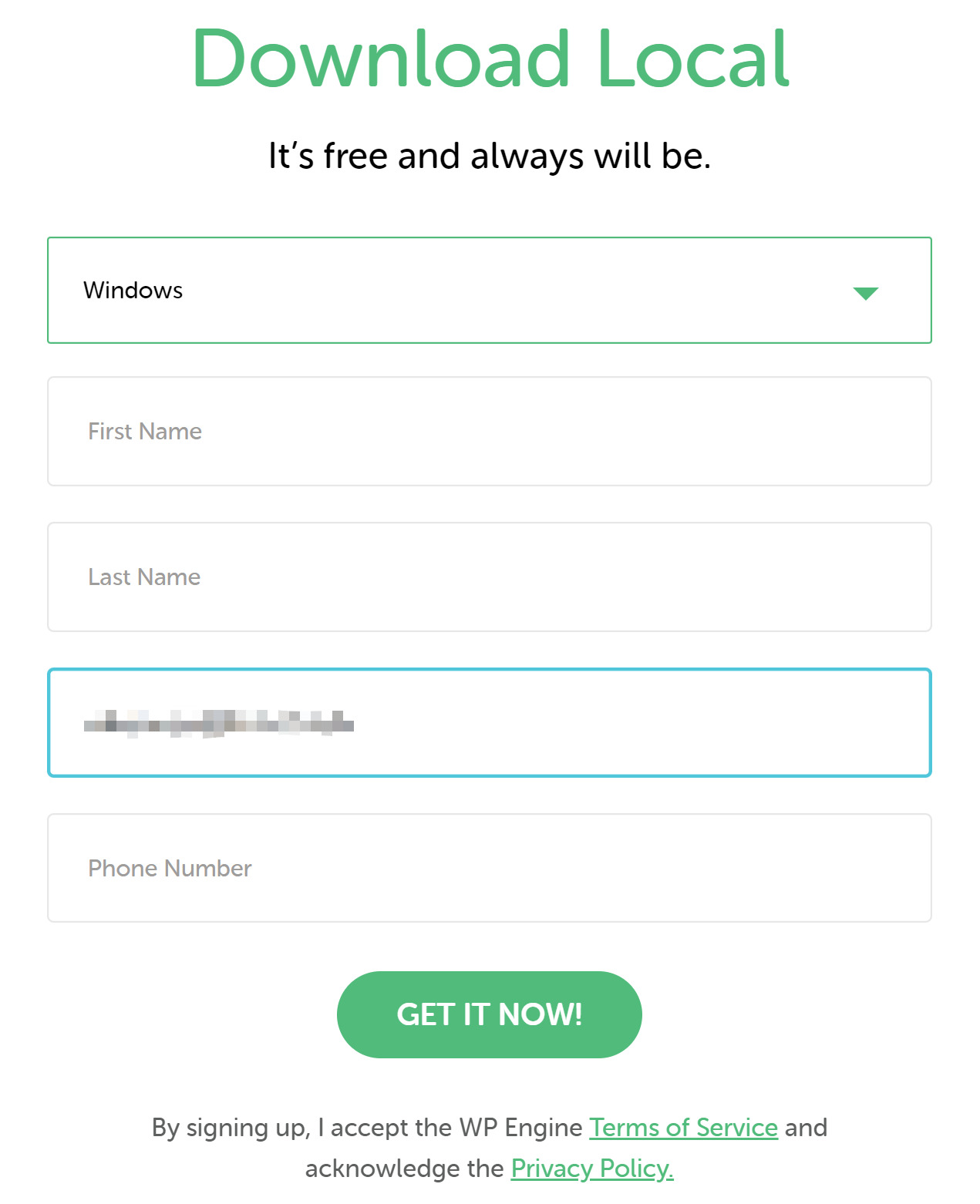The image size is (980, 1204).
Task: Focus the First Name input field
Action: (x=489, y=431)
